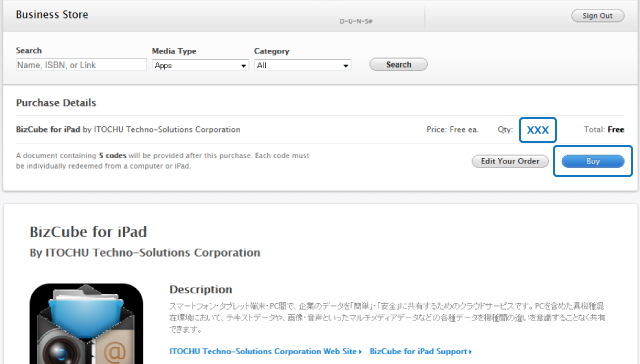Click the BizCube for iPad app icon
The height and width of the screenshot is (364, 640).
click(87, 324)
